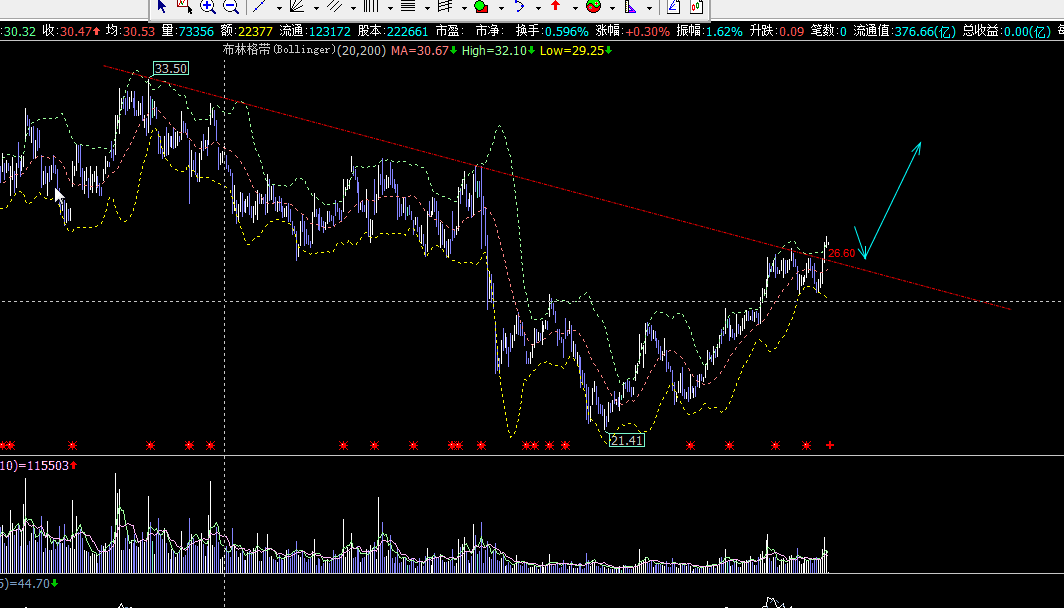Select the ruler triangle measuring tool

coord(630,7)
